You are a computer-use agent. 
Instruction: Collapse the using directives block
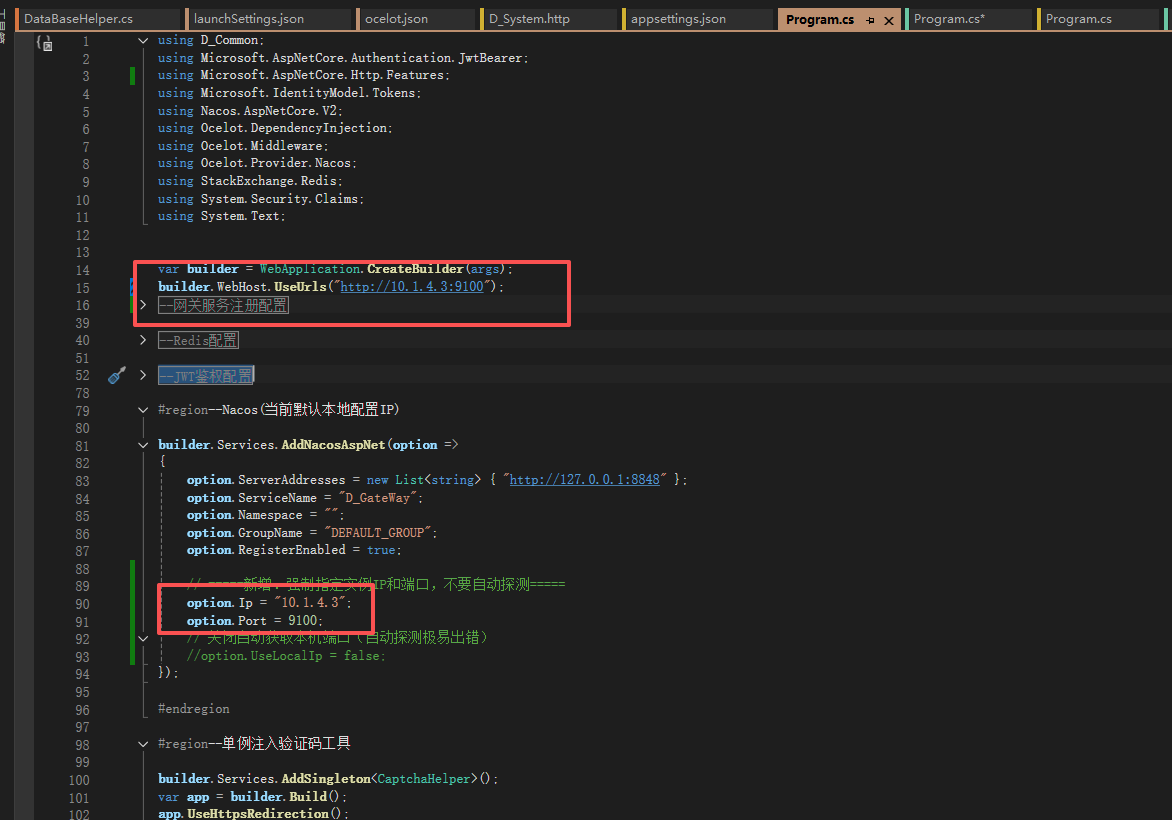coord(143,40)
